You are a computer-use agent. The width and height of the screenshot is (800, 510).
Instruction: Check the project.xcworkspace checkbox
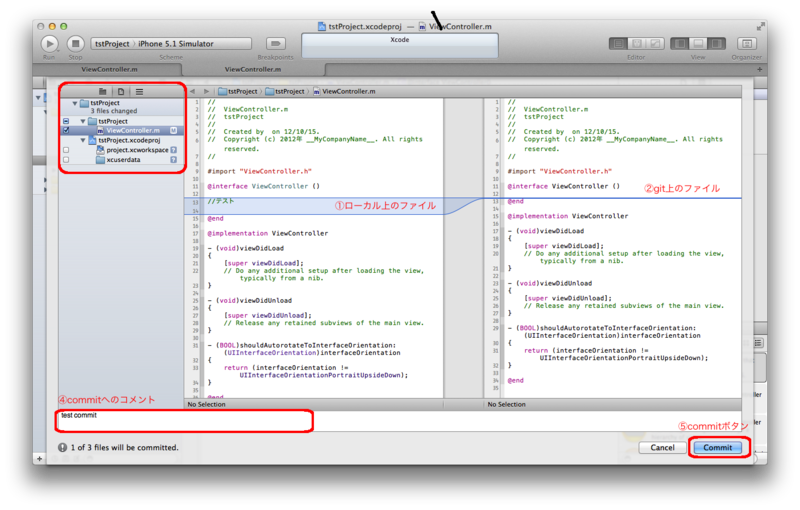tap(66, 150)
